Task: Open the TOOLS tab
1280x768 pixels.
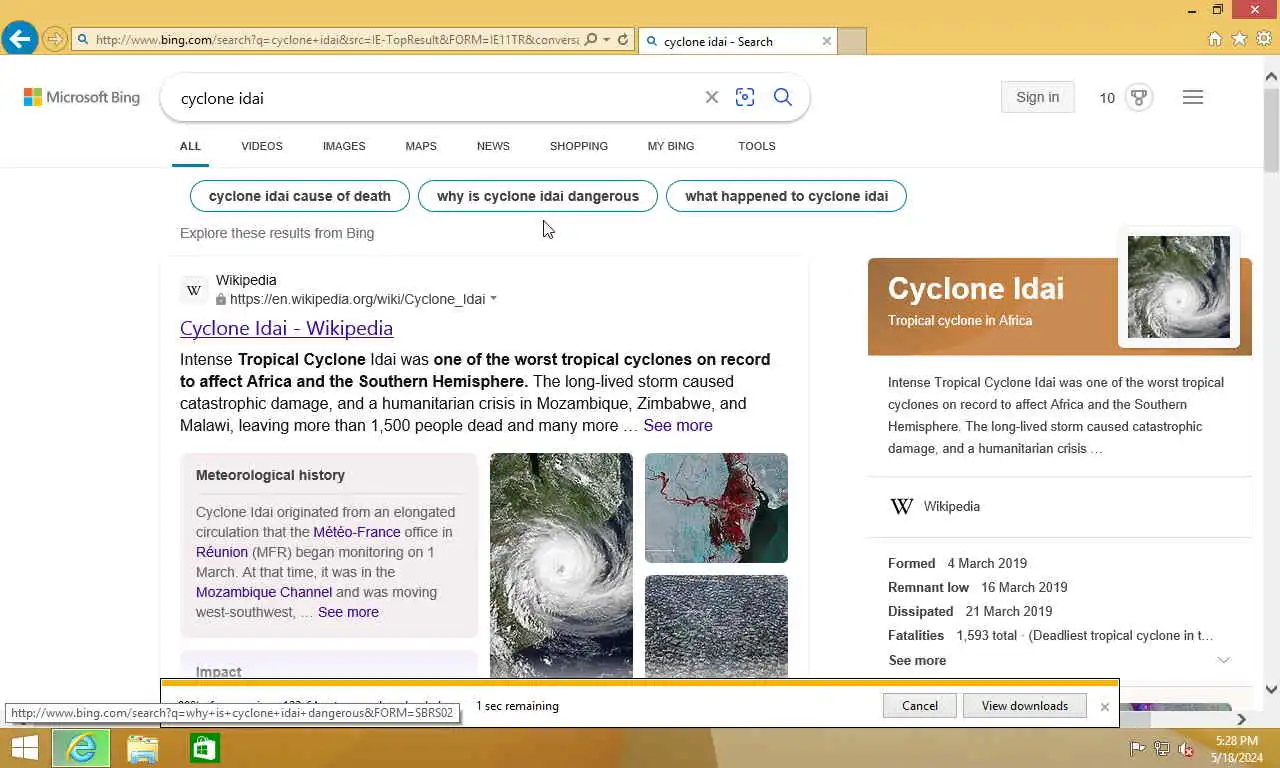Action: (757, 146)
